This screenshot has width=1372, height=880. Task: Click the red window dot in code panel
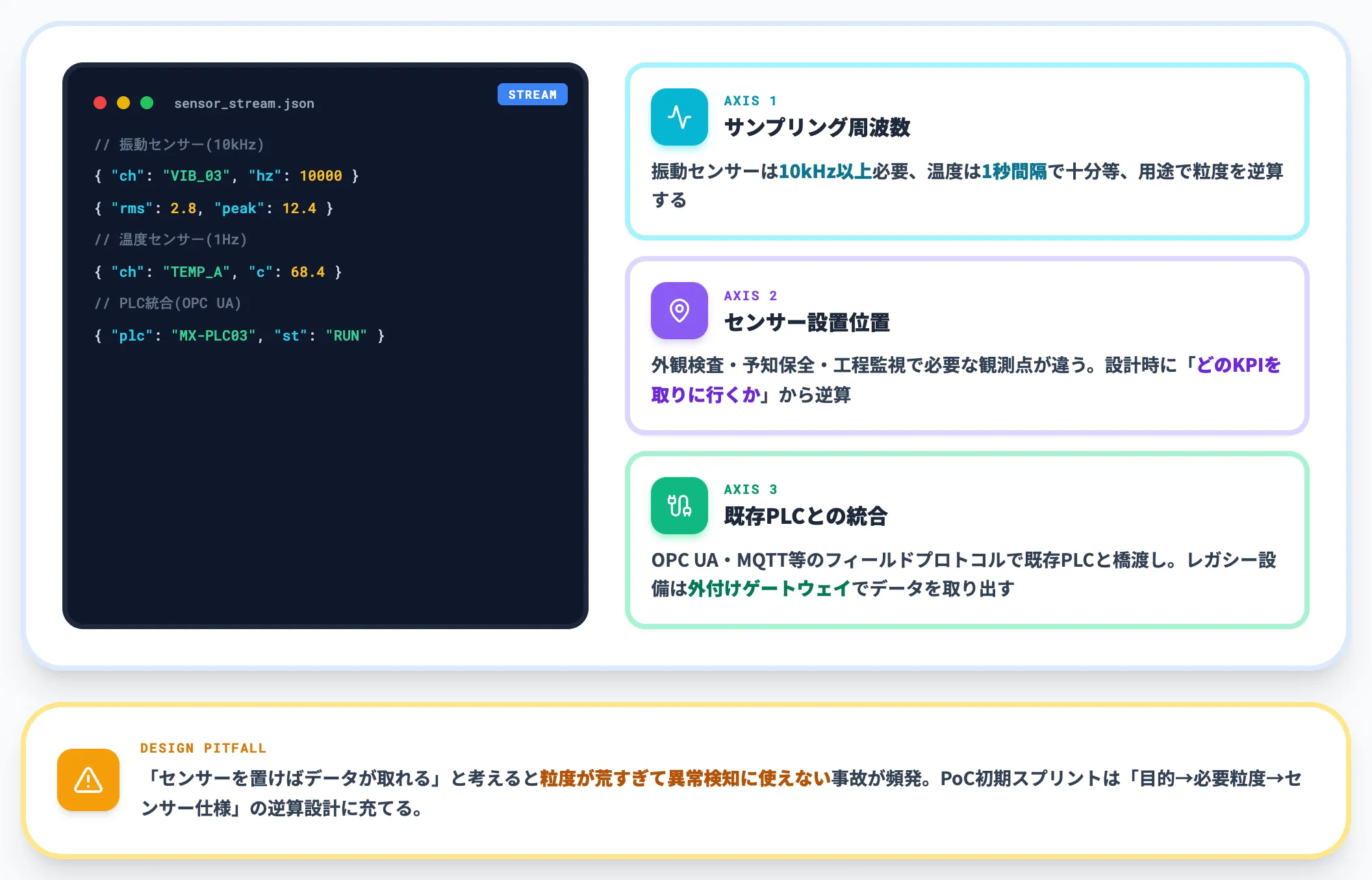pos(100,103)
